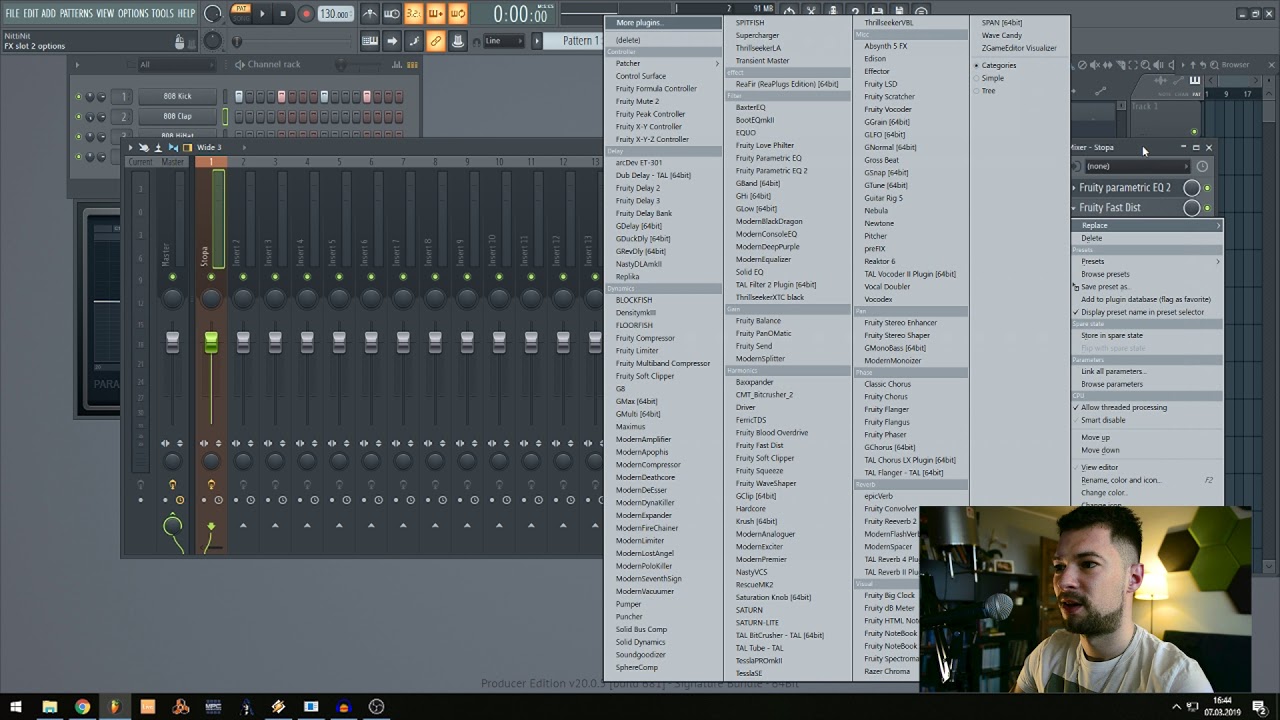
Task: Expand Fruity parametric EQ 2 slot arrow
Action: pos(1075,188)
